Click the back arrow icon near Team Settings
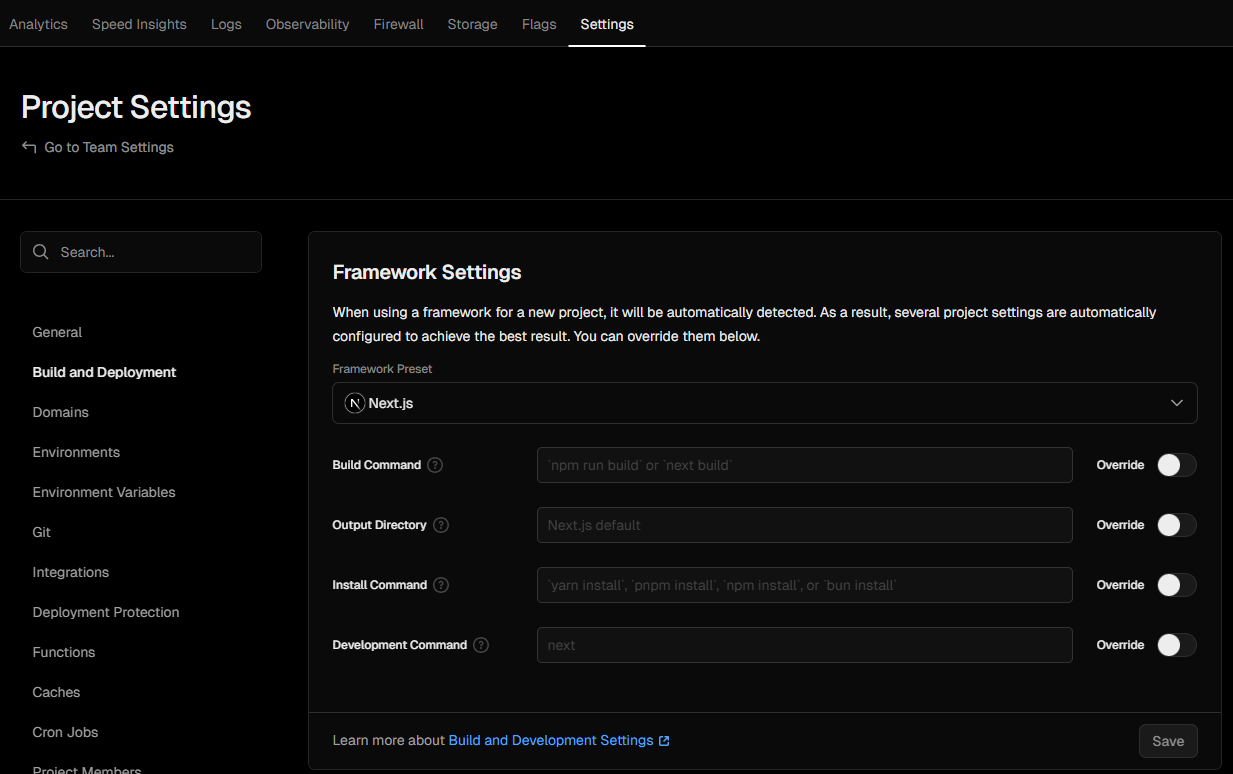 coord(29,147)
